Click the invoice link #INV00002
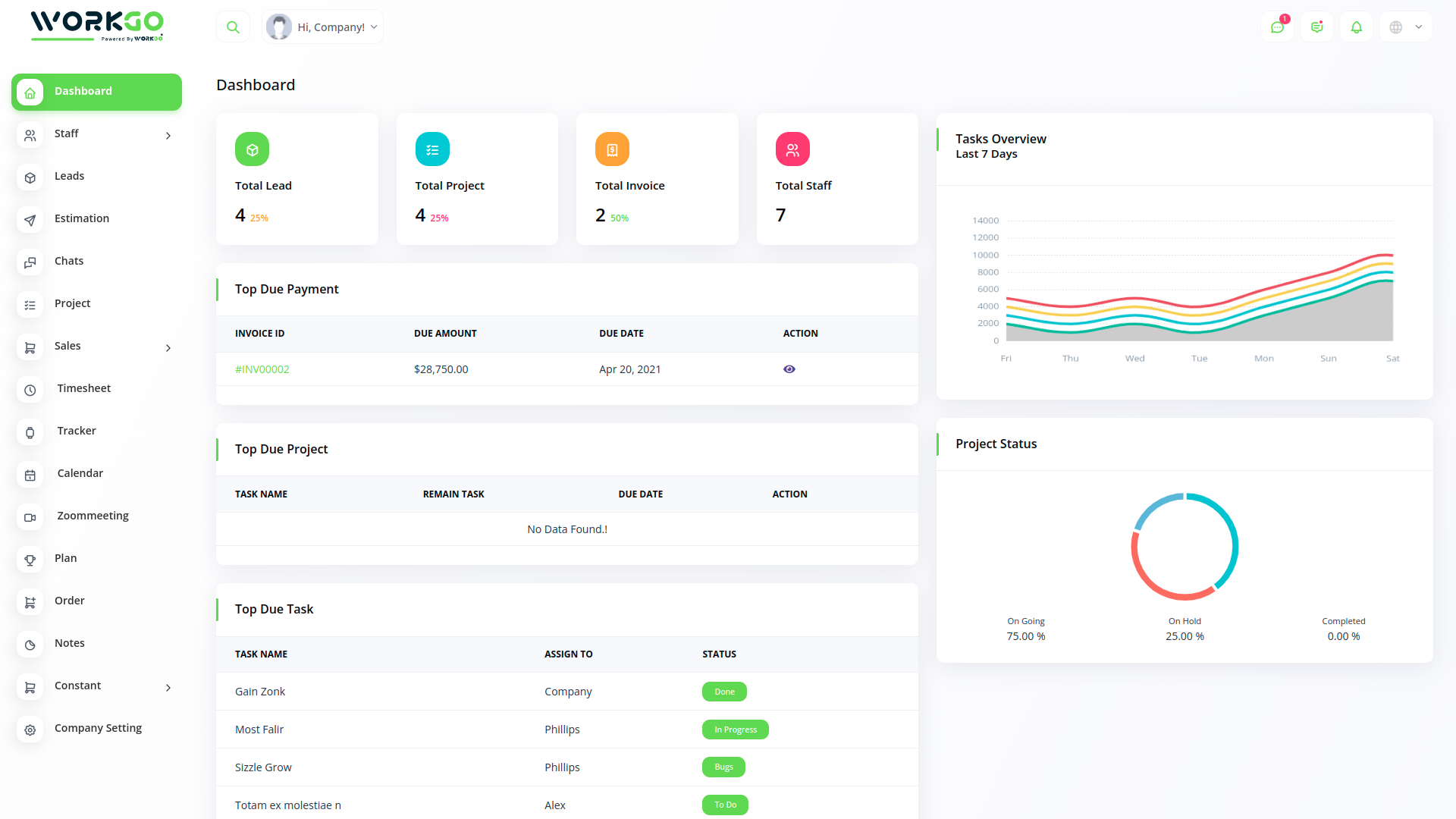The image size is (1456, 819). pyautogui.click(x=262, y=369)
